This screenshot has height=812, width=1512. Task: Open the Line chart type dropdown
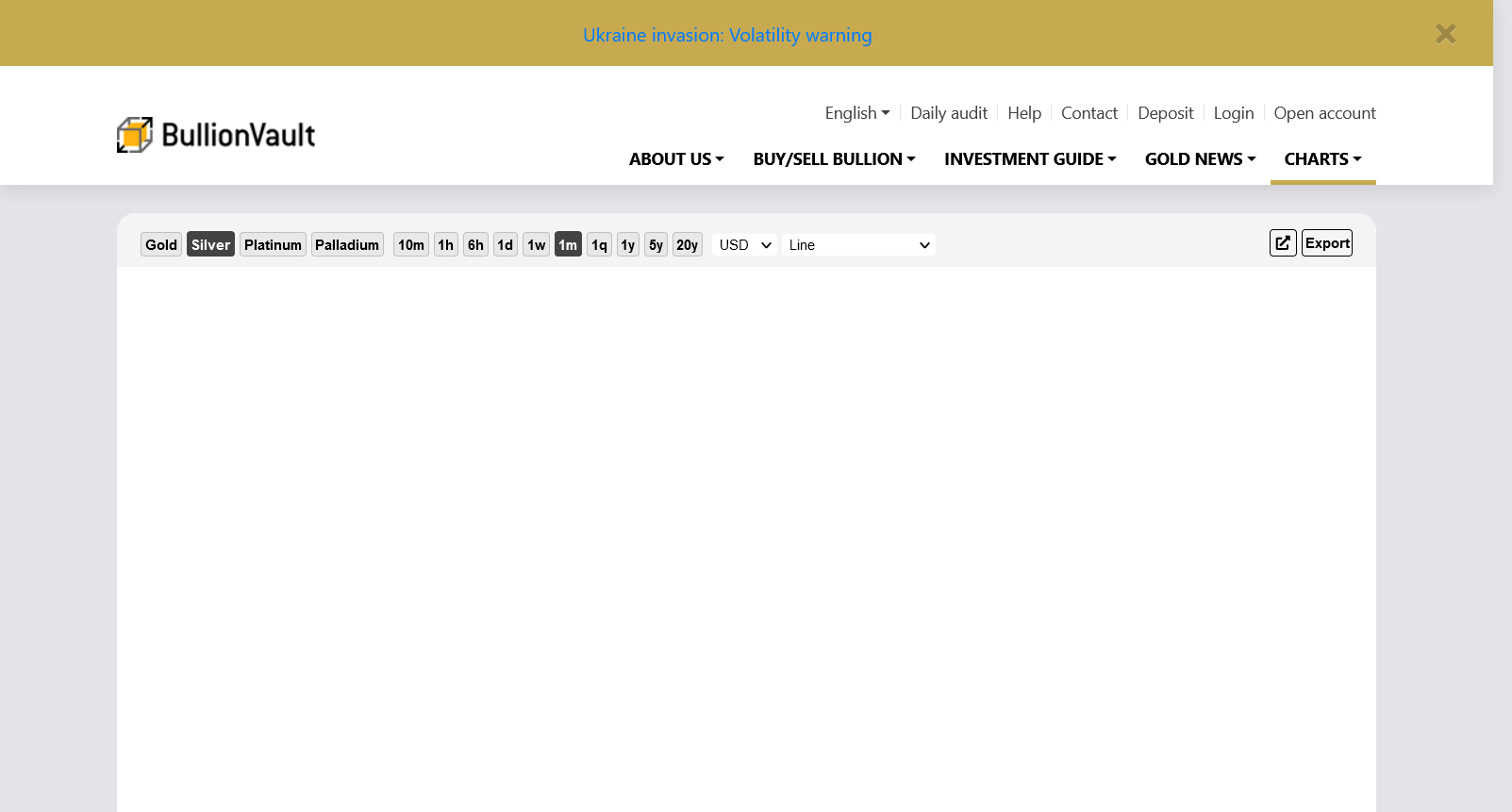click(858, 245)
